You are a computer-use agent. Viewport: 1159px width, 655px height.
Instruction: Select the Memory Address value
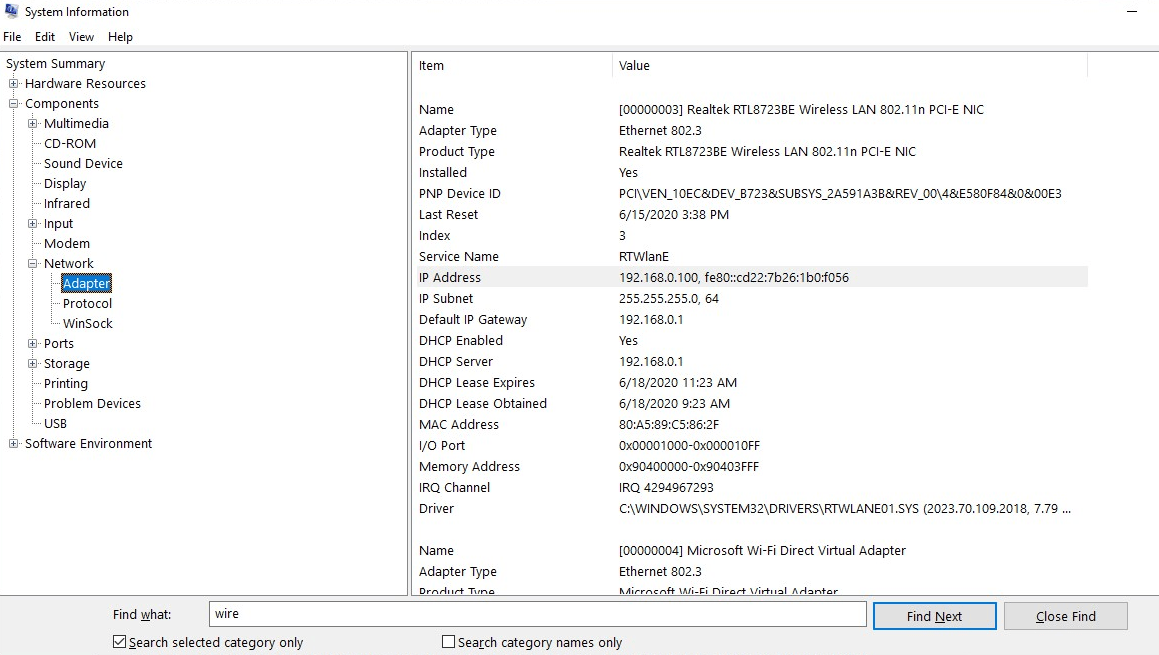pyautogui.click(x=689, y=466)
